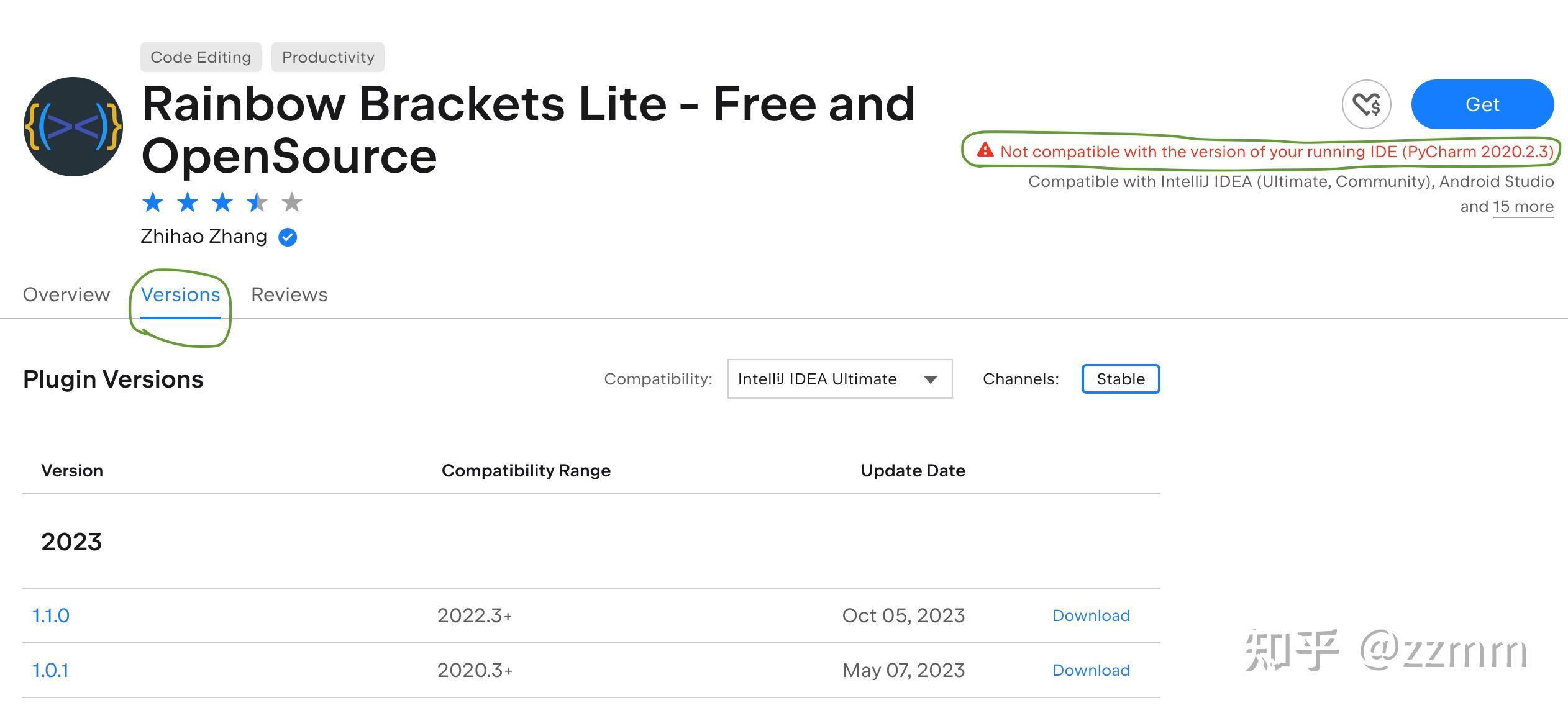Screen dimensions: 1568x713
Task: Select the Versions tab
Action: 180,294
